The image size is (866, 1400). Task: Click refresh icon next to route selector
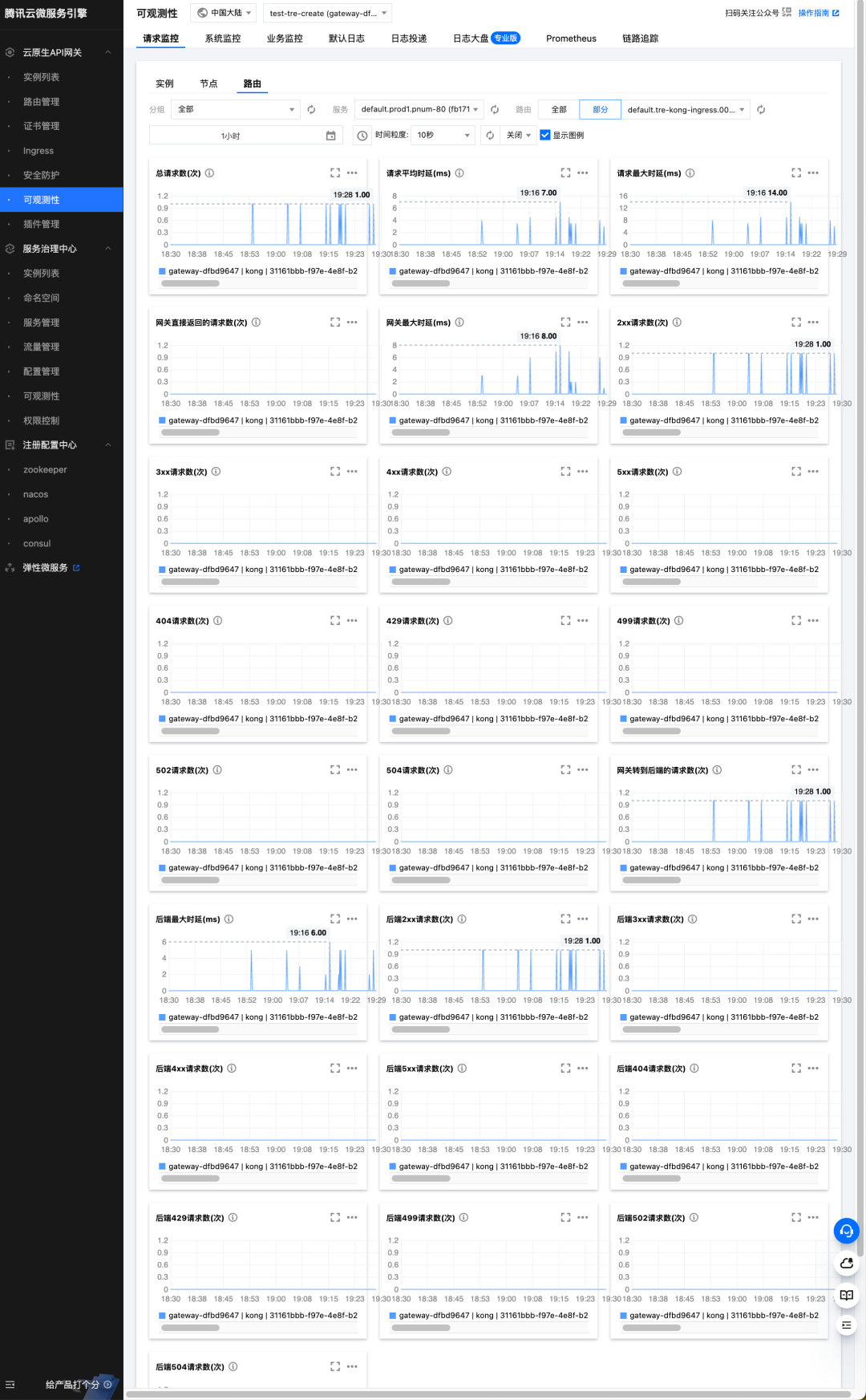(x=761, y=110)
